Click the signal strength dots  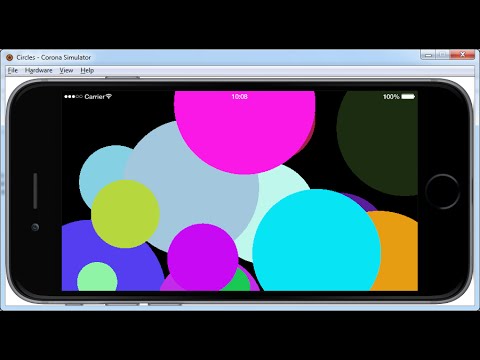(x=73, y=97)
